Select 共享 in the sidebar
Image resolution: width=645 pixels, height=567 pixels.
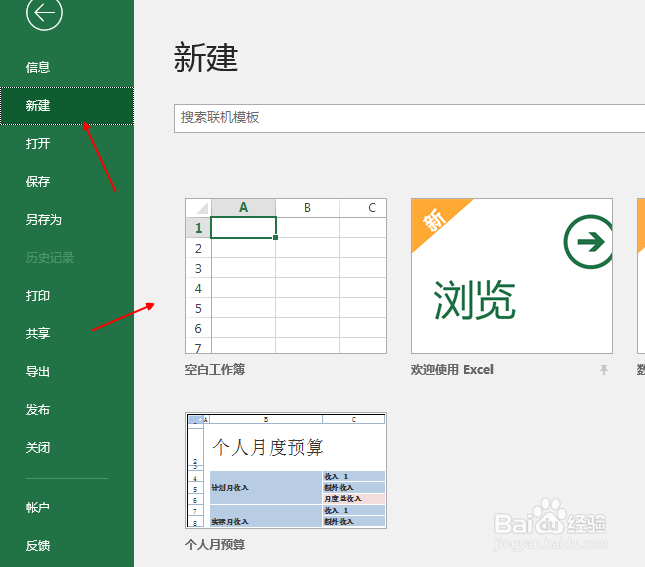click(38, 333)
